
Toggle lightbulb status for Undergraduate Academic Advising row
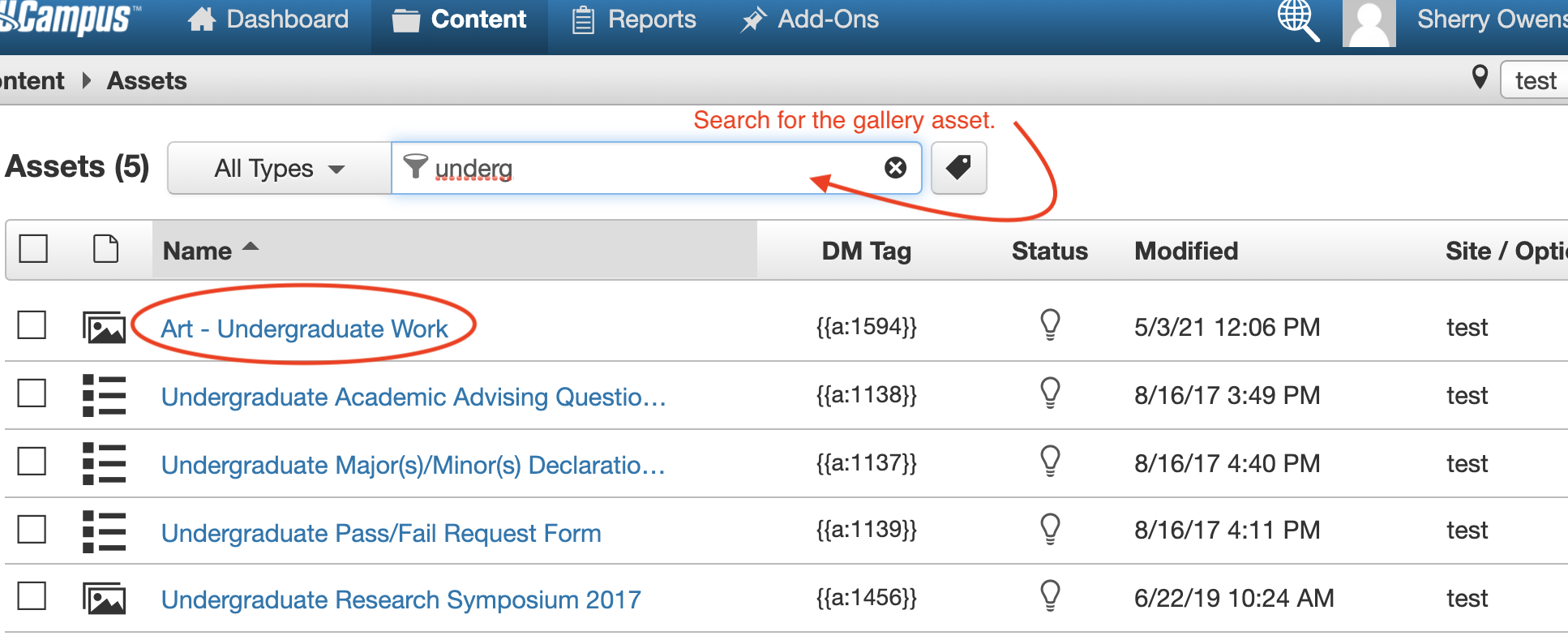[1050, 393]
